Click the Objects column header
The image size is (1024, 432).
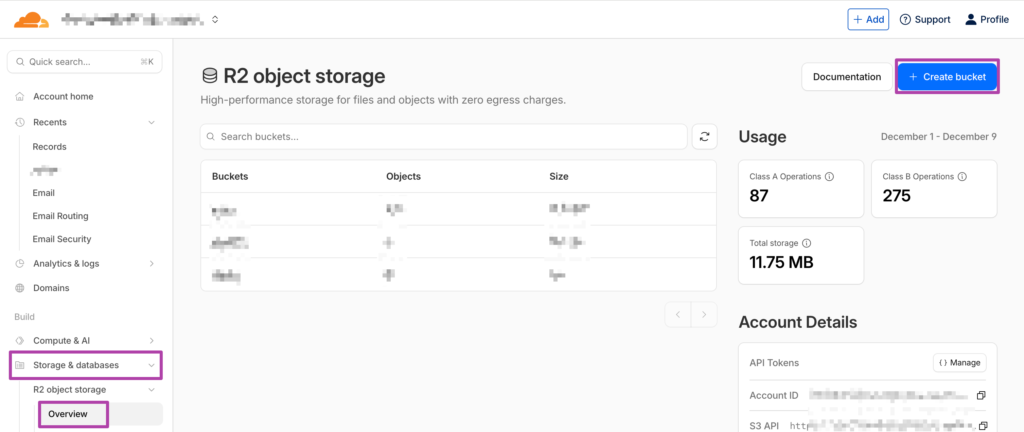pyautogui.click(x=404, y=176)
